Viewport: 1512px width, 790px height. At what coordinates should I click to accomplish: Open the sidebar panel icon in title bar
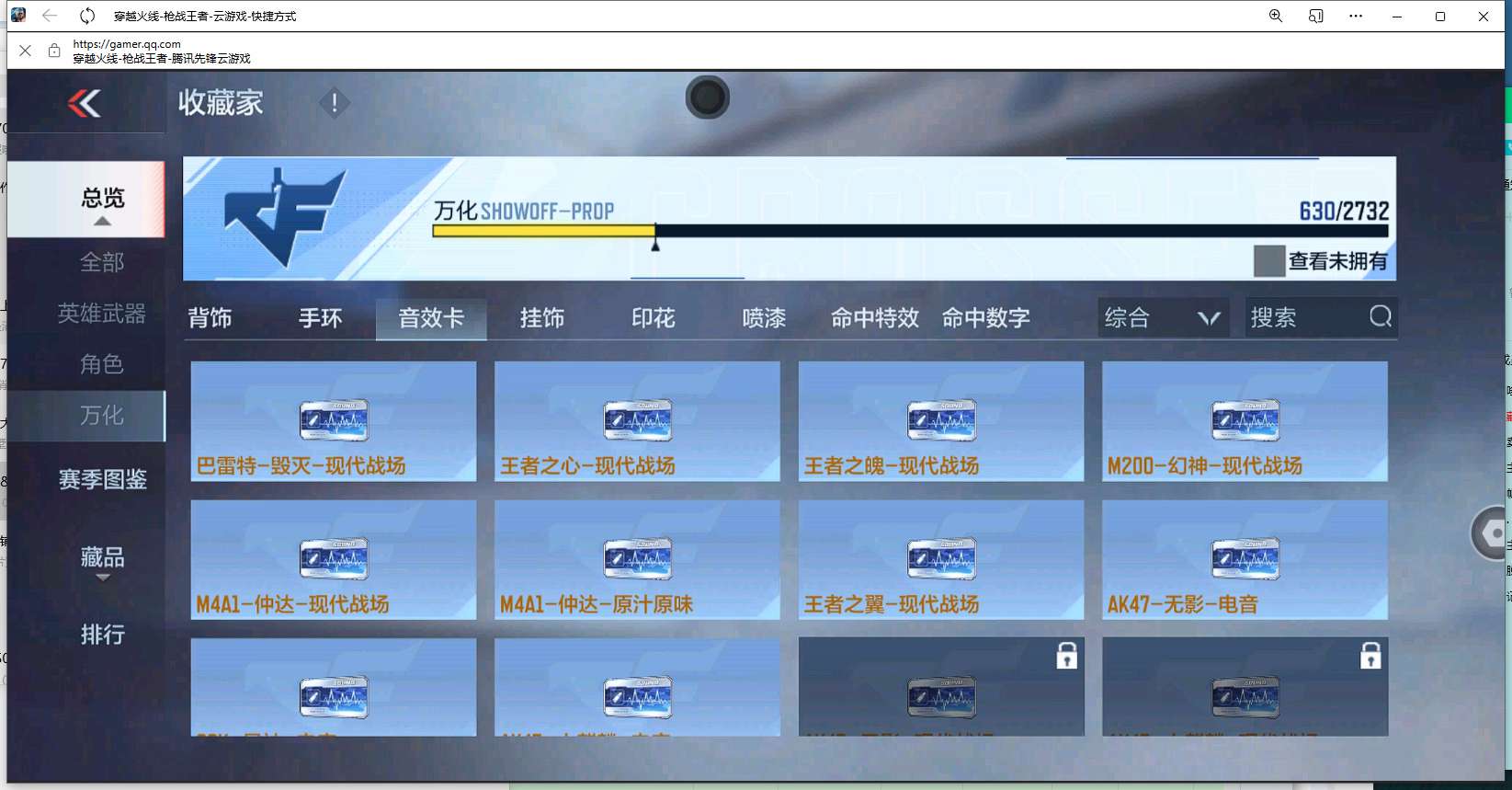coord(1316,16)
